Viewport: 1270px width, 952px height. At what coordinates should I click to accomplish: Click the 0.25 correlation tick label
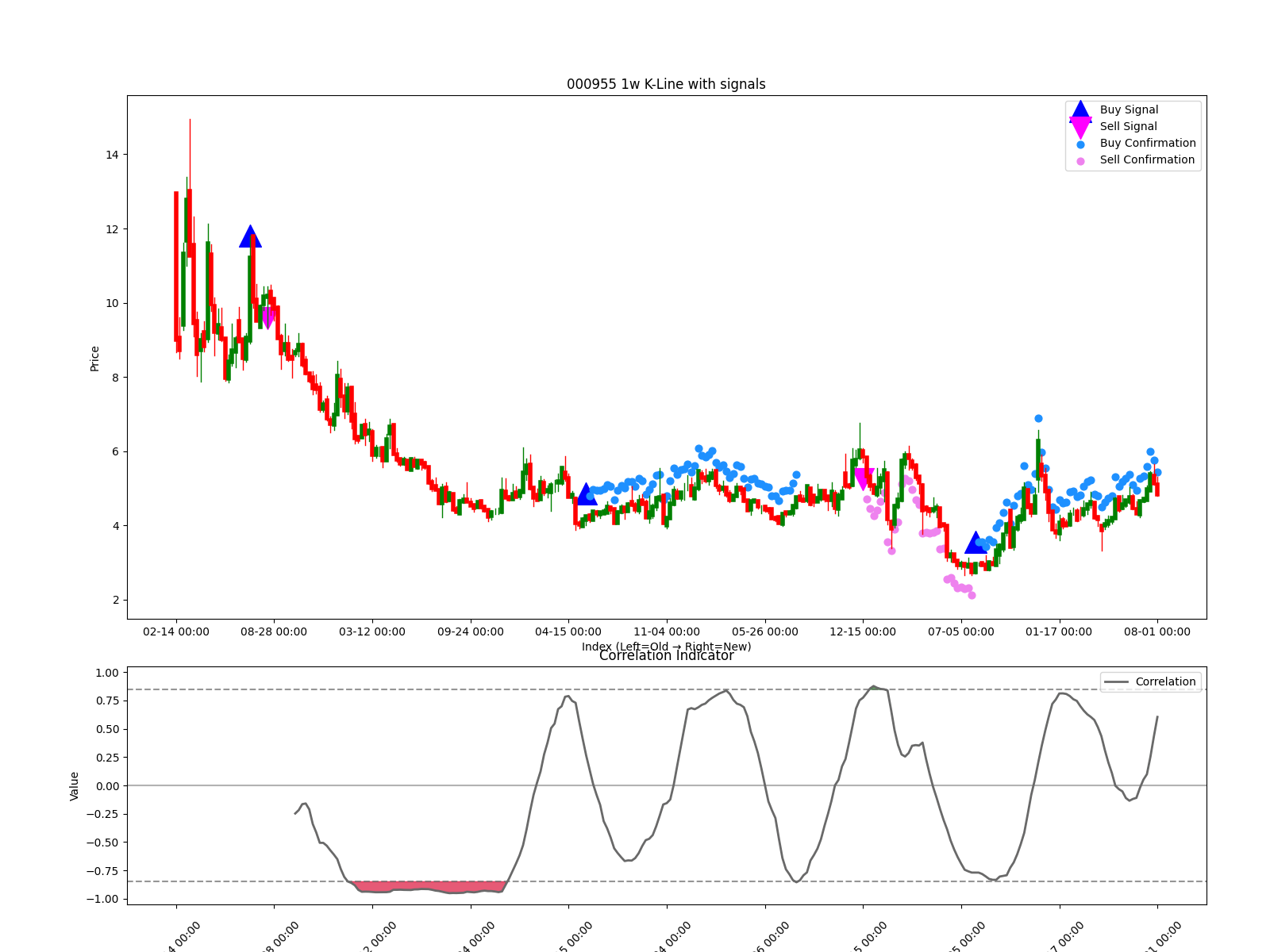[x=106, y=758]
